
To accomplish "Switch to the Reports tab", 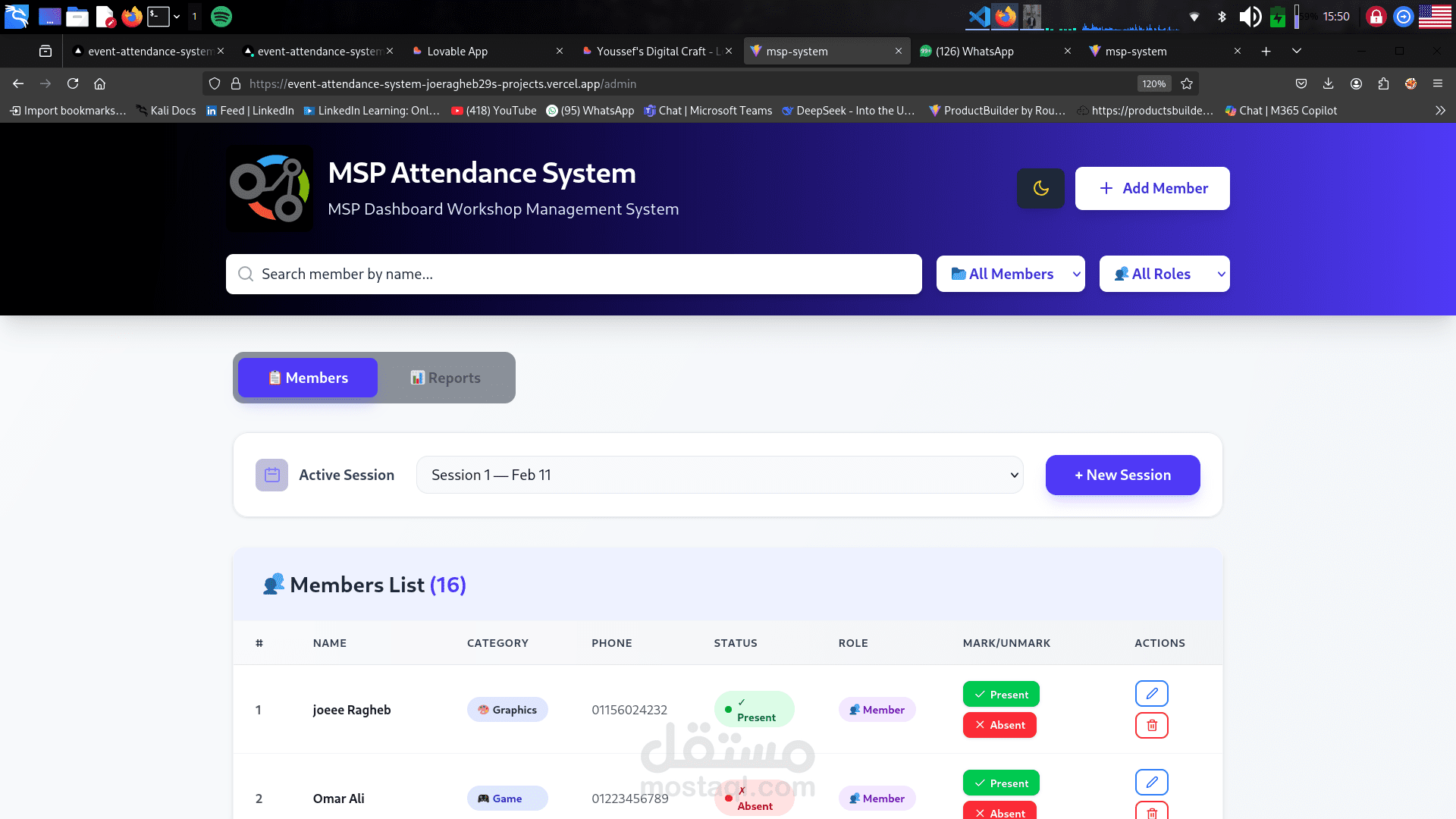I will click(x=446, y=378).
